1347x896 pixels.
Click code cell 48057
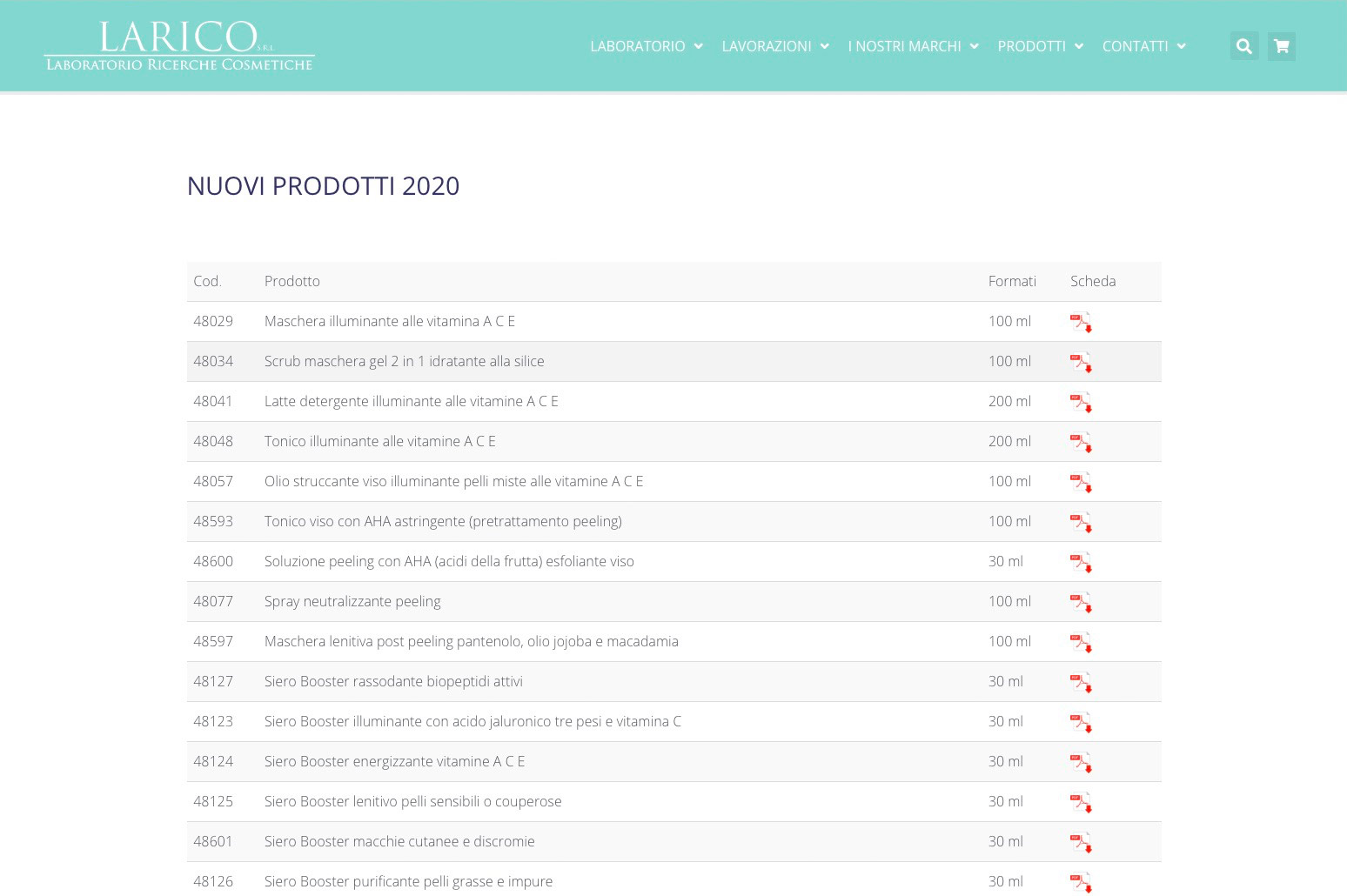click(213, 481)
